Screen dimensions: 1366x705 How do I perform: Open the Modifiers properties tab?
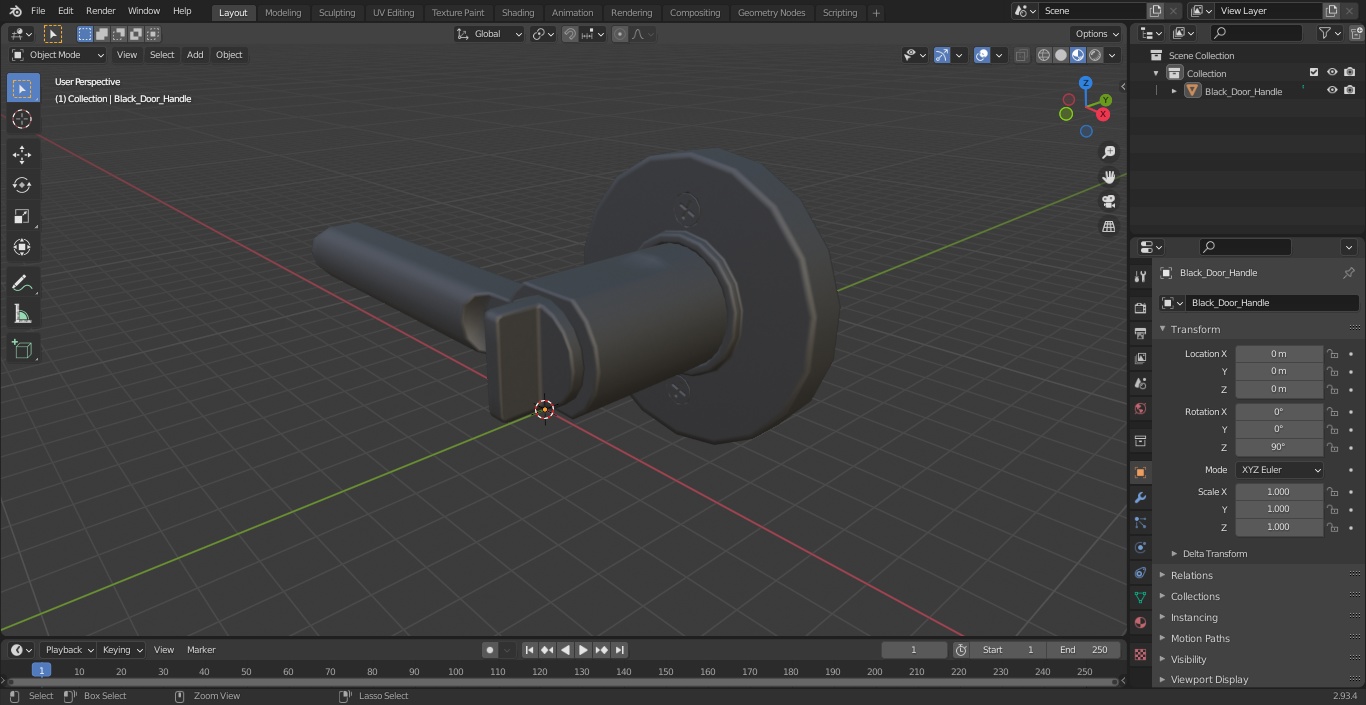1140,497
